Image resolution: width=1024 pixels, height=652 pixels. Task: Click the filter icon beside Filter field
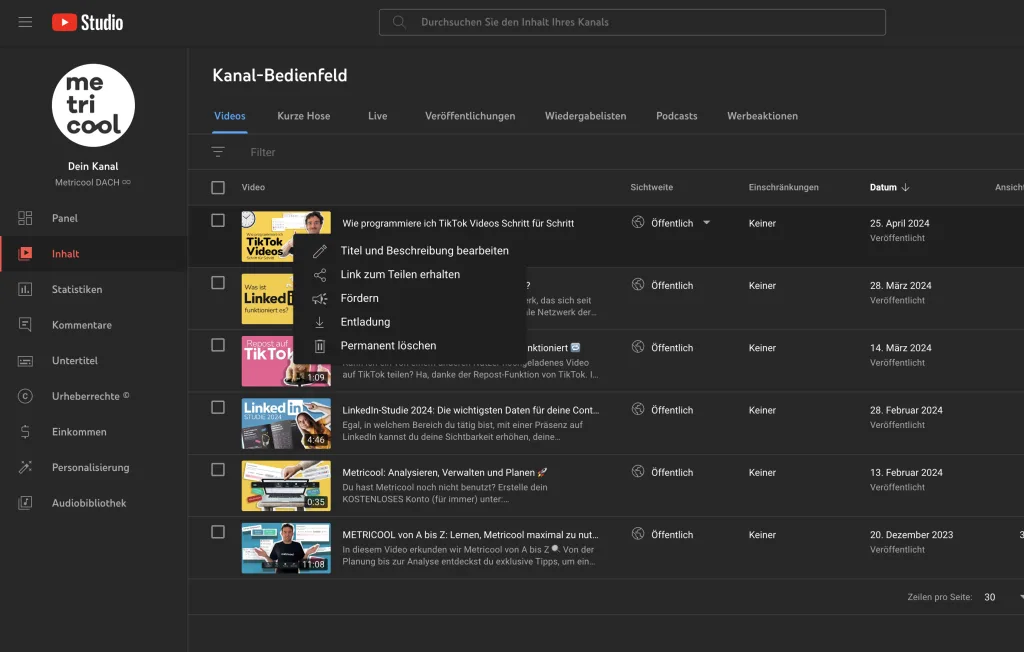point(218,152)
